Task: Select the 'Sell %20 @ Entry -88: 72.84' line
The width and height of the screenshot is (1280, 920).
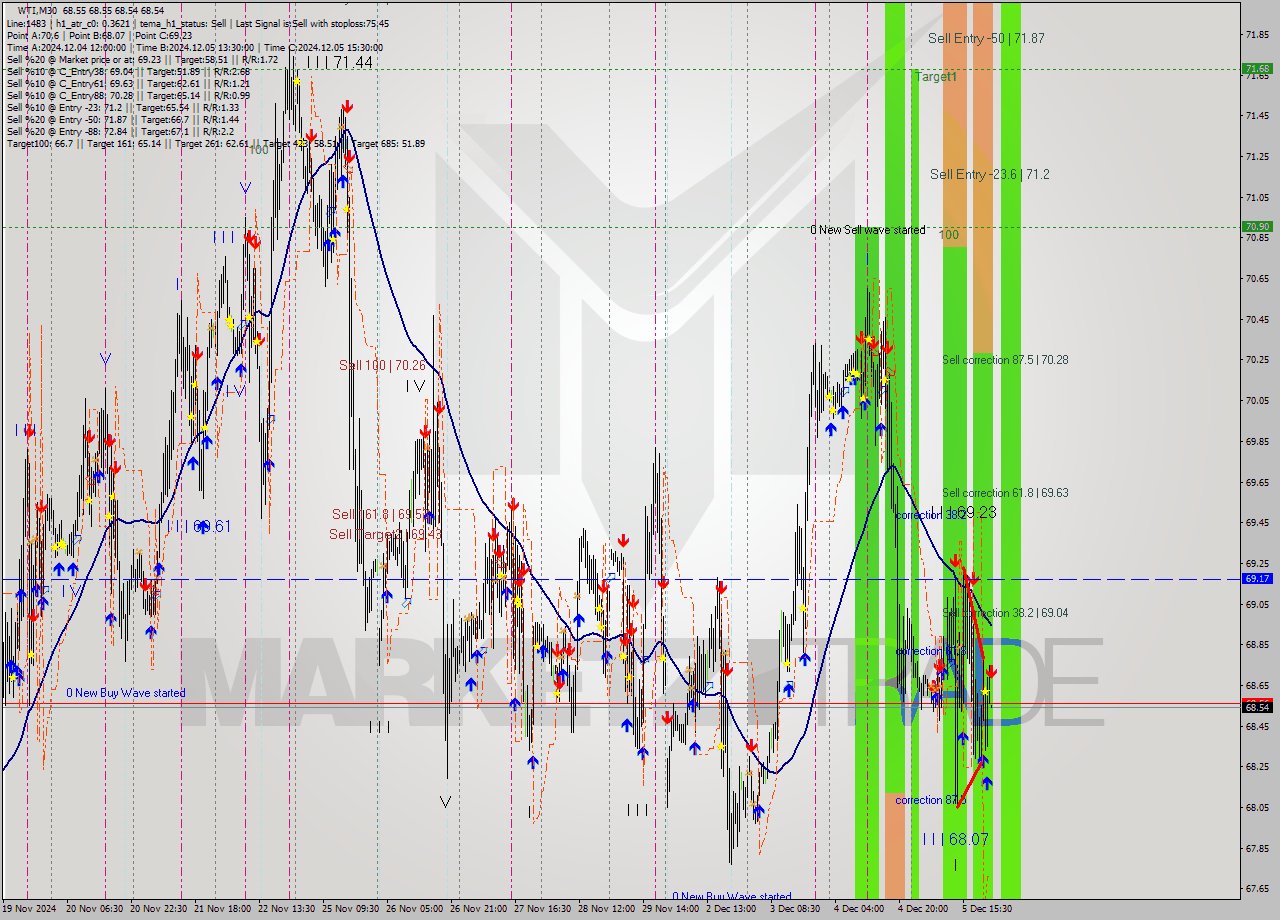Action: coord(120,131)
